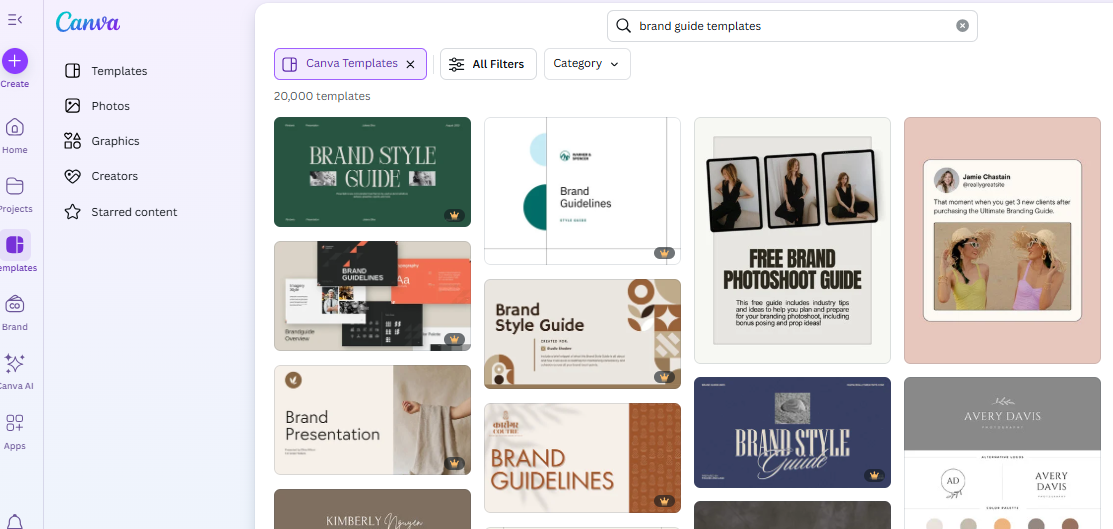Click the purple Create plus button
The width and height of the screenshot is (1113, 529).
[15, 61]
